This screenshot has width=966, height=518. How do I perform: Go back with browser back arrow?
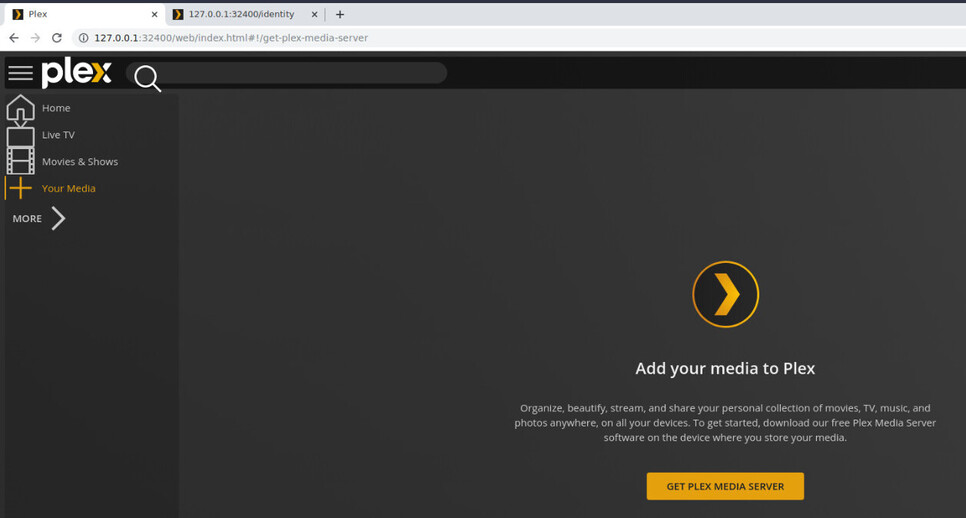[x=14, y=38]
